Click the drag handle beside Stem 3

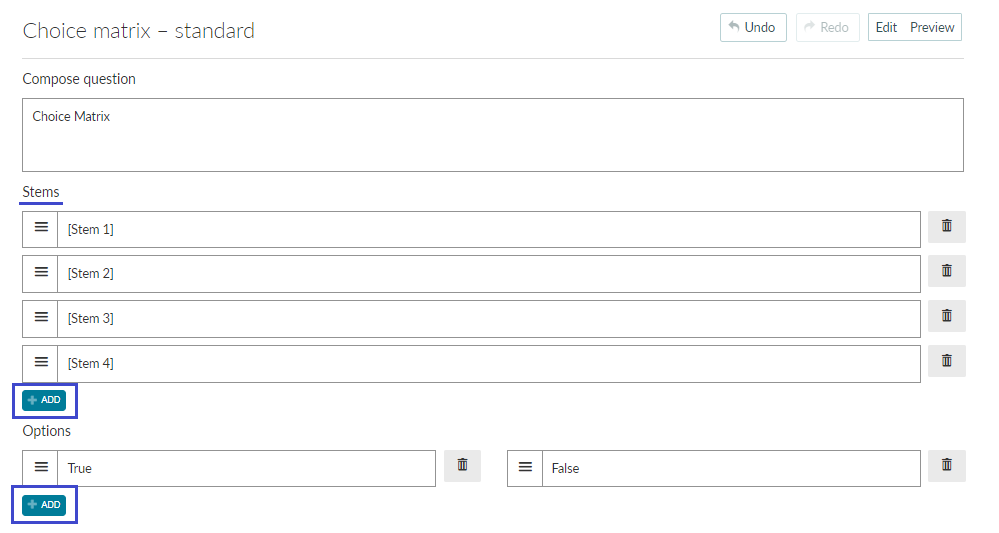click(x=41, y=318)
